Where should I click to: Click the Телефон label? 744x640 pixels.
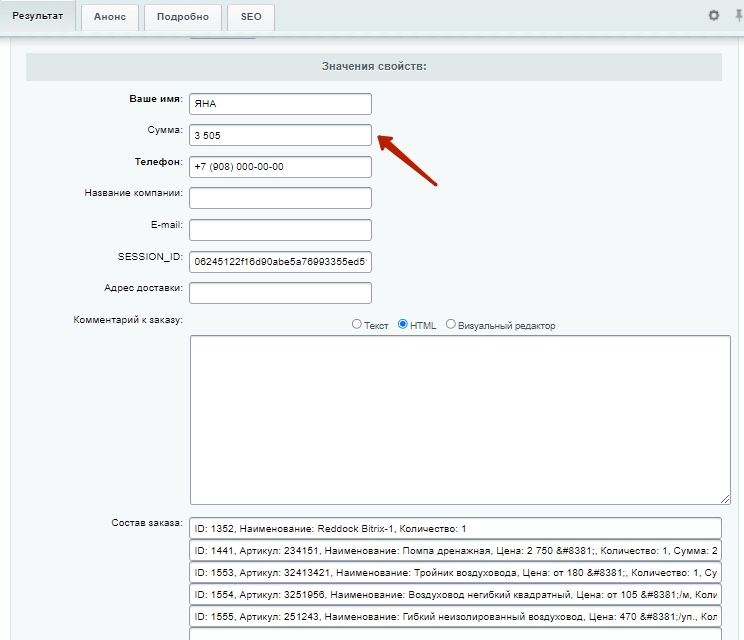click(158, 162)
